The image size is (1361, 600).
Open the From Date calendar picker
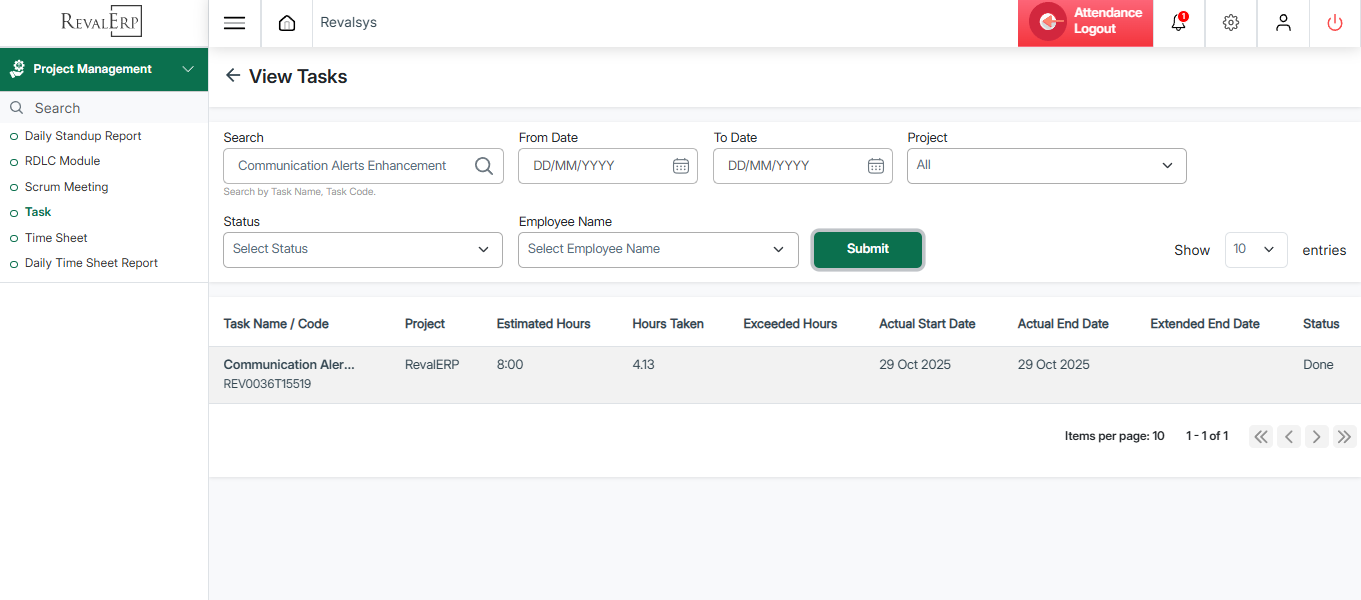click(681, 166)
